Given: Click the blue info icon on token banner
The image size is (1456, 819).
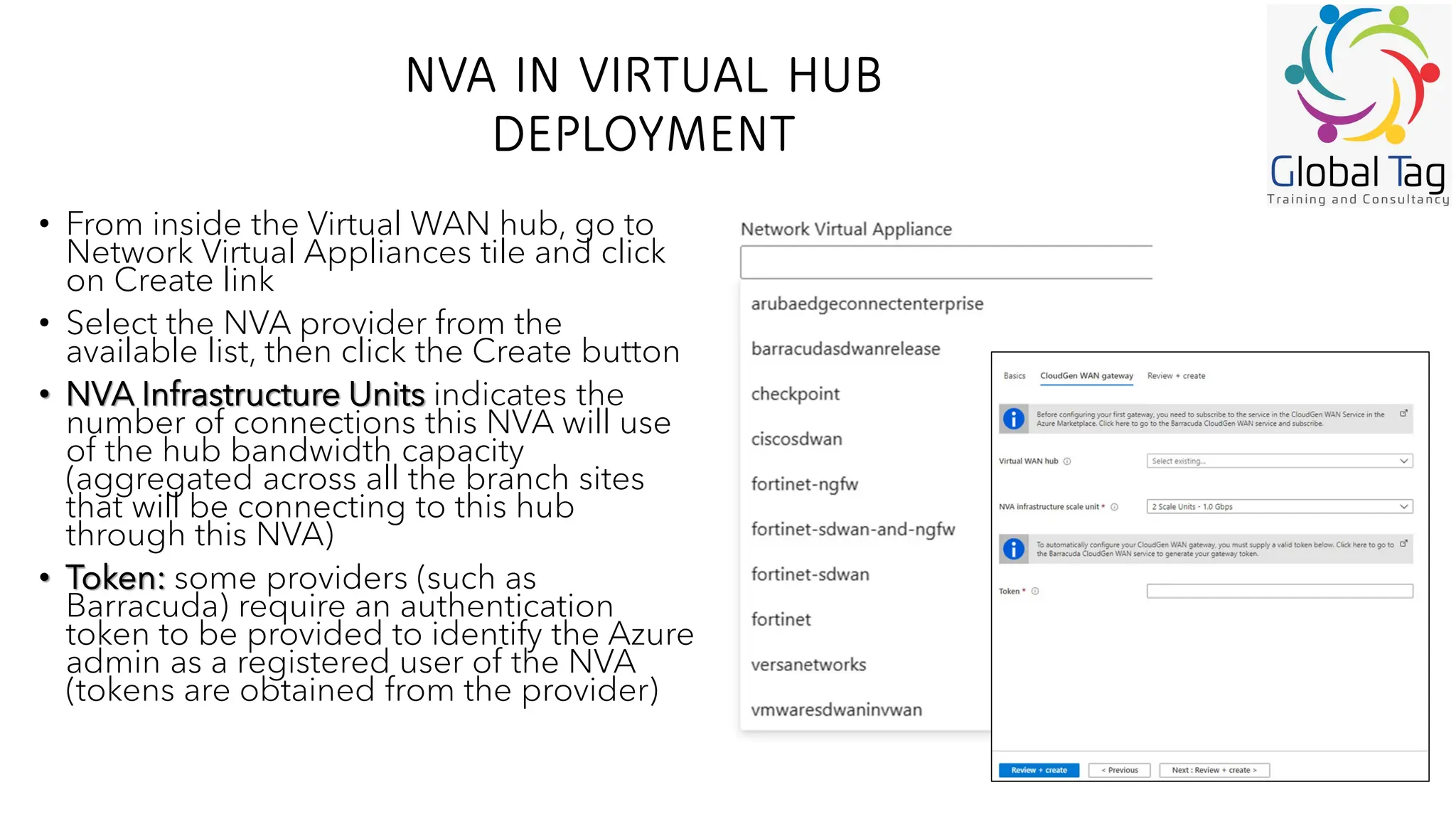Looking at the screenshot, I should [1014, 549].
